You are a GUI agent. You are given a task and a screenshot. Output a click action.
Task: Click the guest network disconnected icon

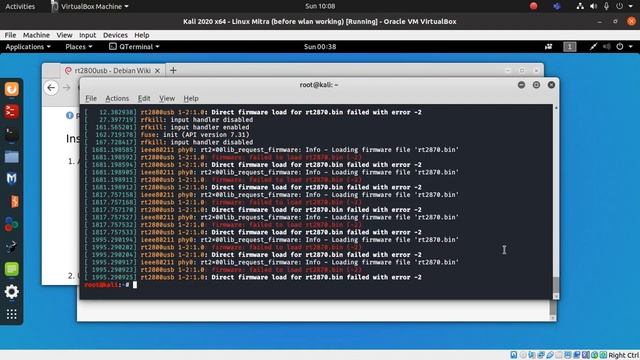593,47
